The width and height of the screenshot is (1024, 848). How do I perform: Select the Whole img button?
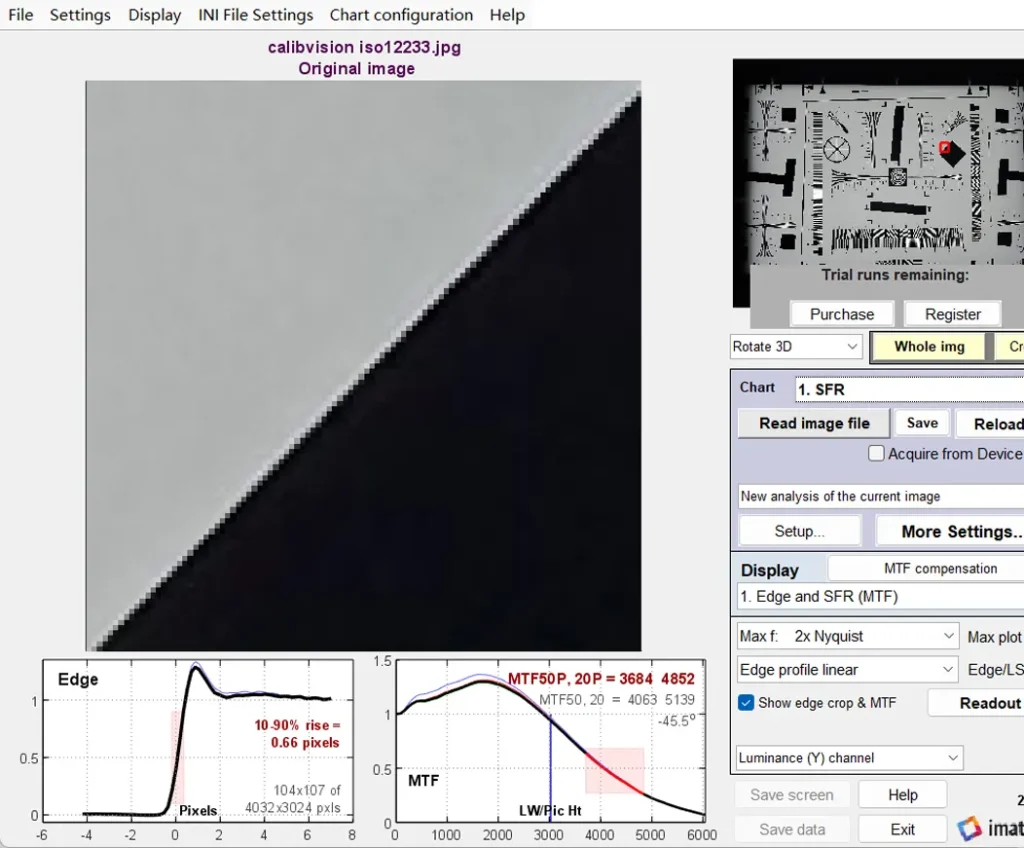929,347
